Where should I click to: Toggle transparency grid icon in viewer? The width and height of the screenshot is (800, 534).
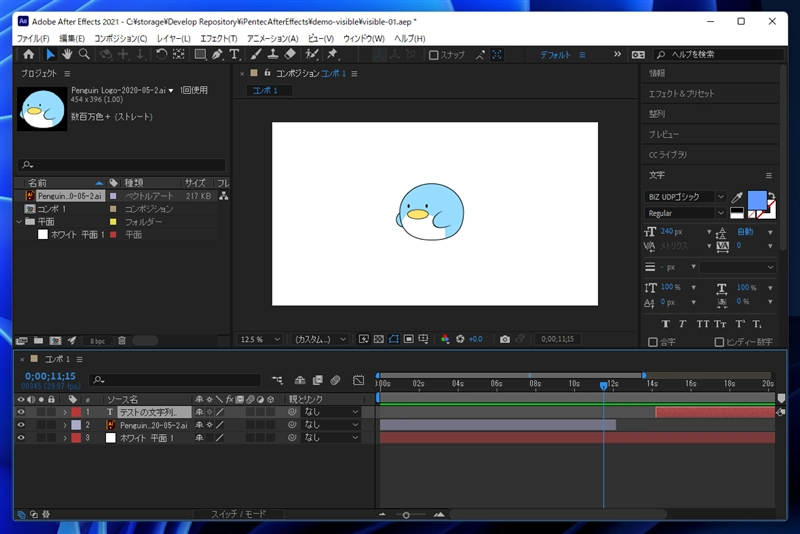click(379, 339)
